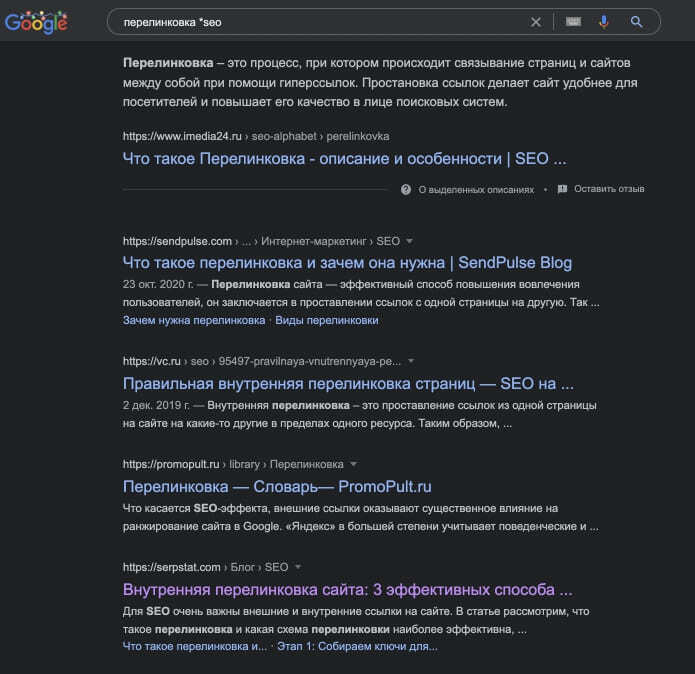Clear the search query with the X icon

click(535, 22)
